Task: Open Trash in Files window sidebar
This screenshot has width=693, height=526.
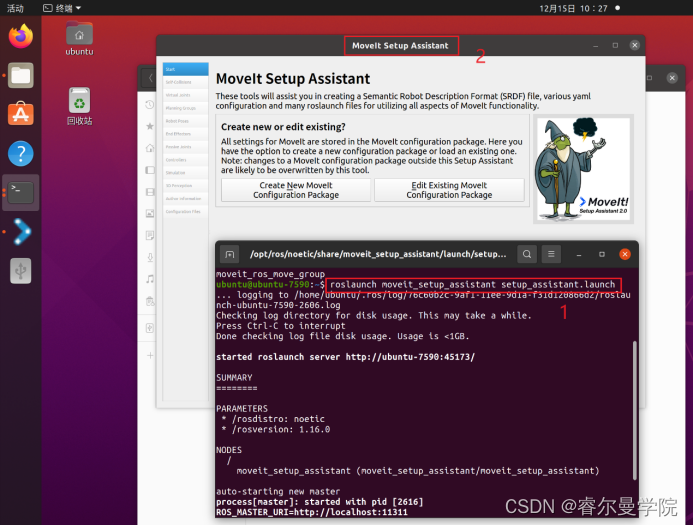Action: coord(150,301)
